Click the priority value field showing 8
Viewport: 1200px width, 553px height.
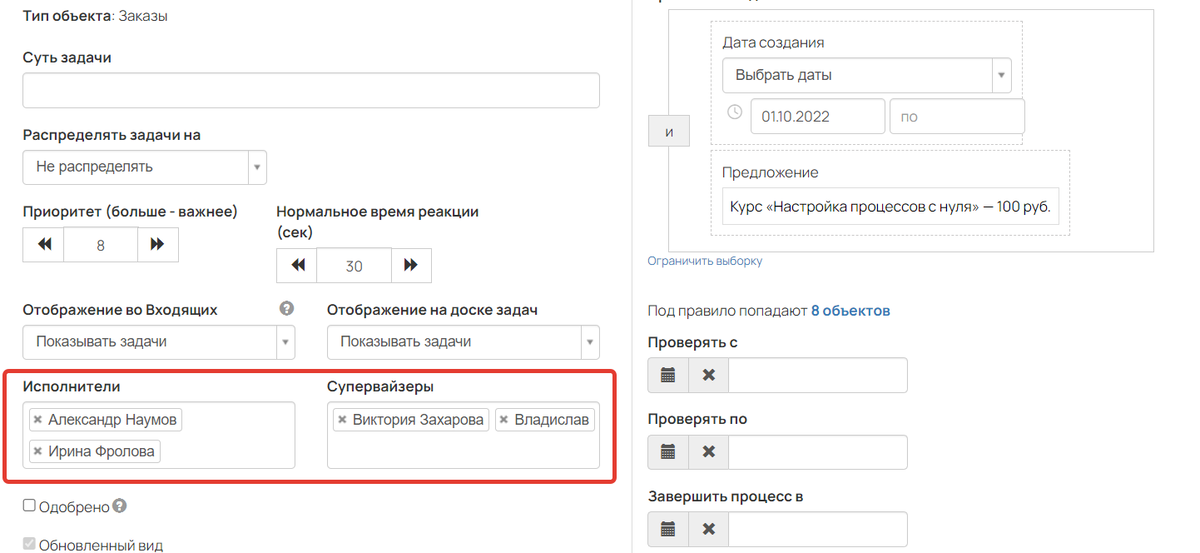[100, 245]
